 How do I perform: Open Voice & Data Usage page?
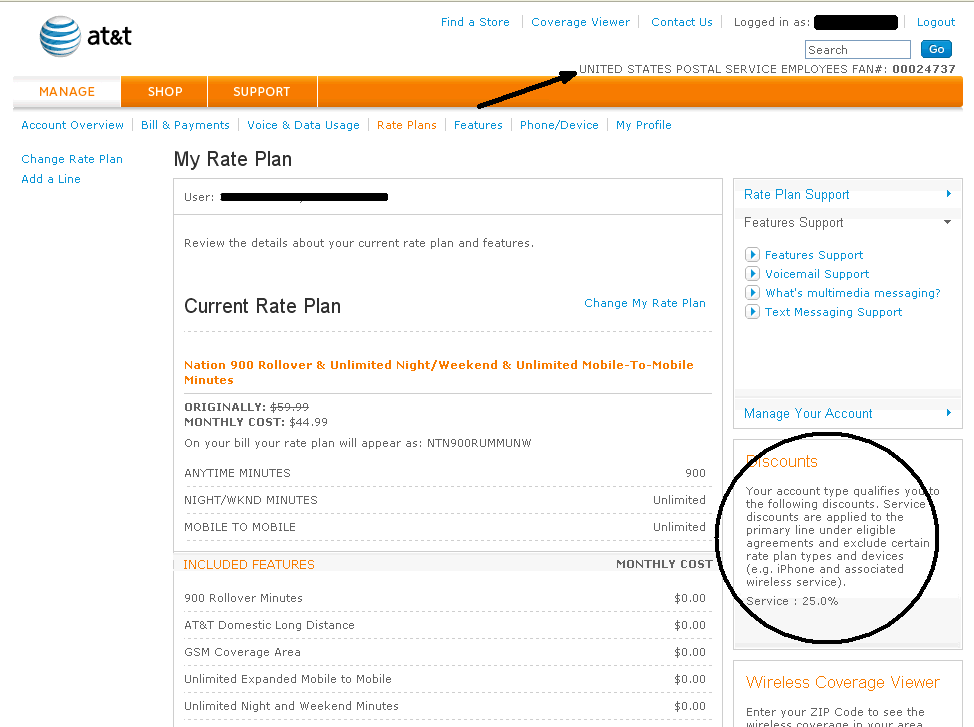(x=303, y=125)
